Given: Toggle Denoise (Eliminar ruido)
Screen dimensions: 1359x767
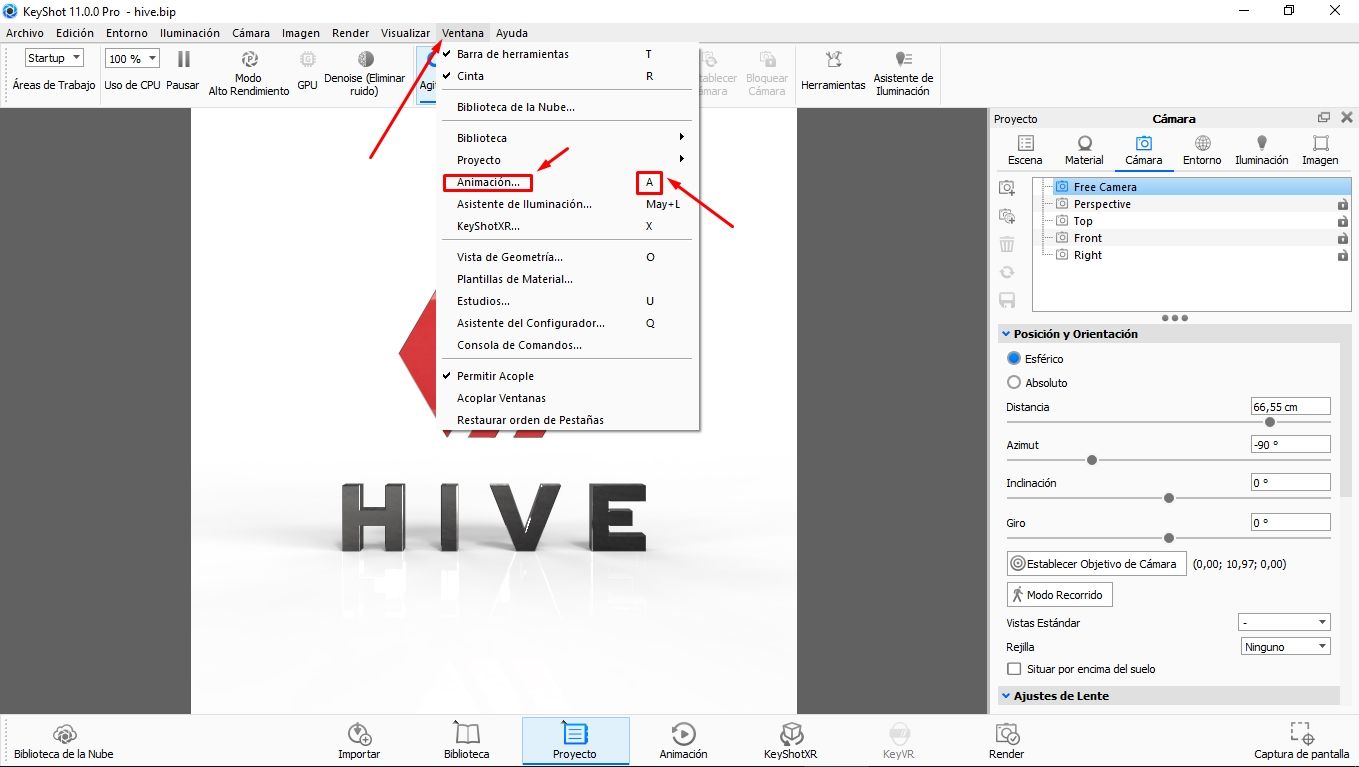Looking at the screenshot, I should (x=365, y=74).
